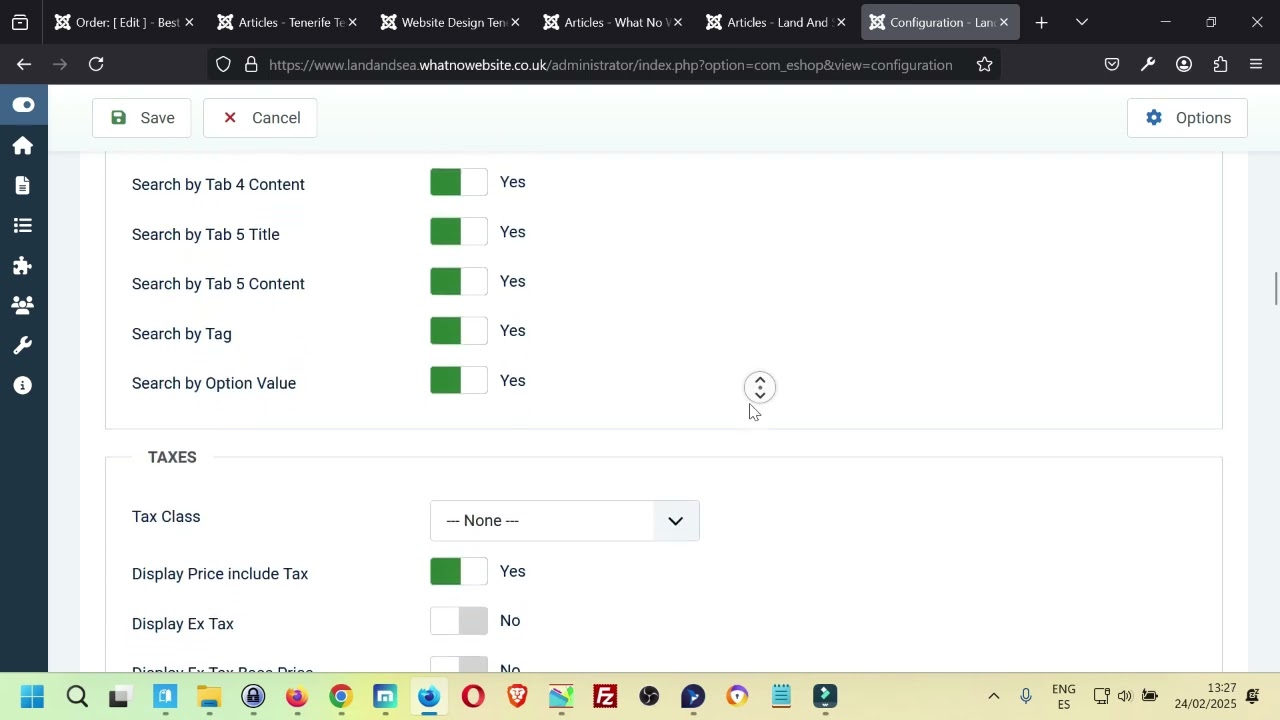Open the Home dashboard sidebar icon
The width and height of the screenshot is (1280, 720).
tap(23, 146)
